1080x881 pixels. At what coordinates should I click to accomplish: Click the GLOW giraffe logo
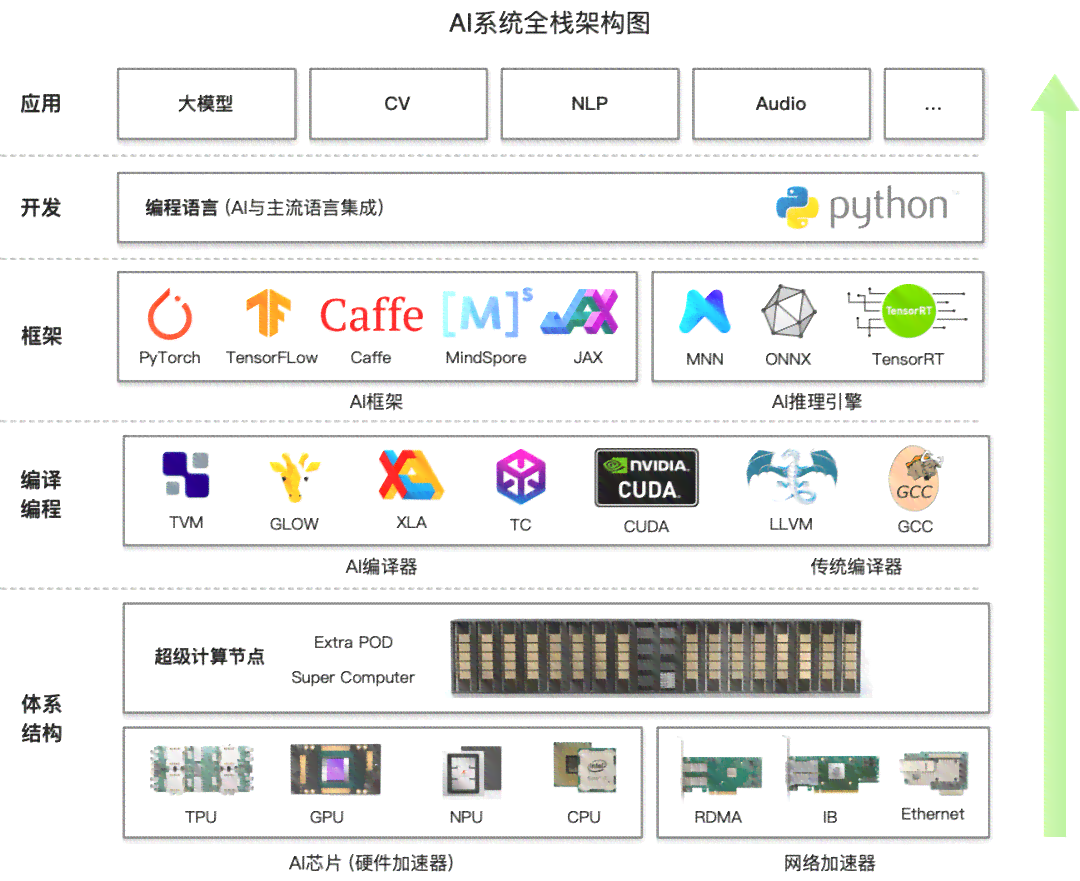tap(294, 477)
